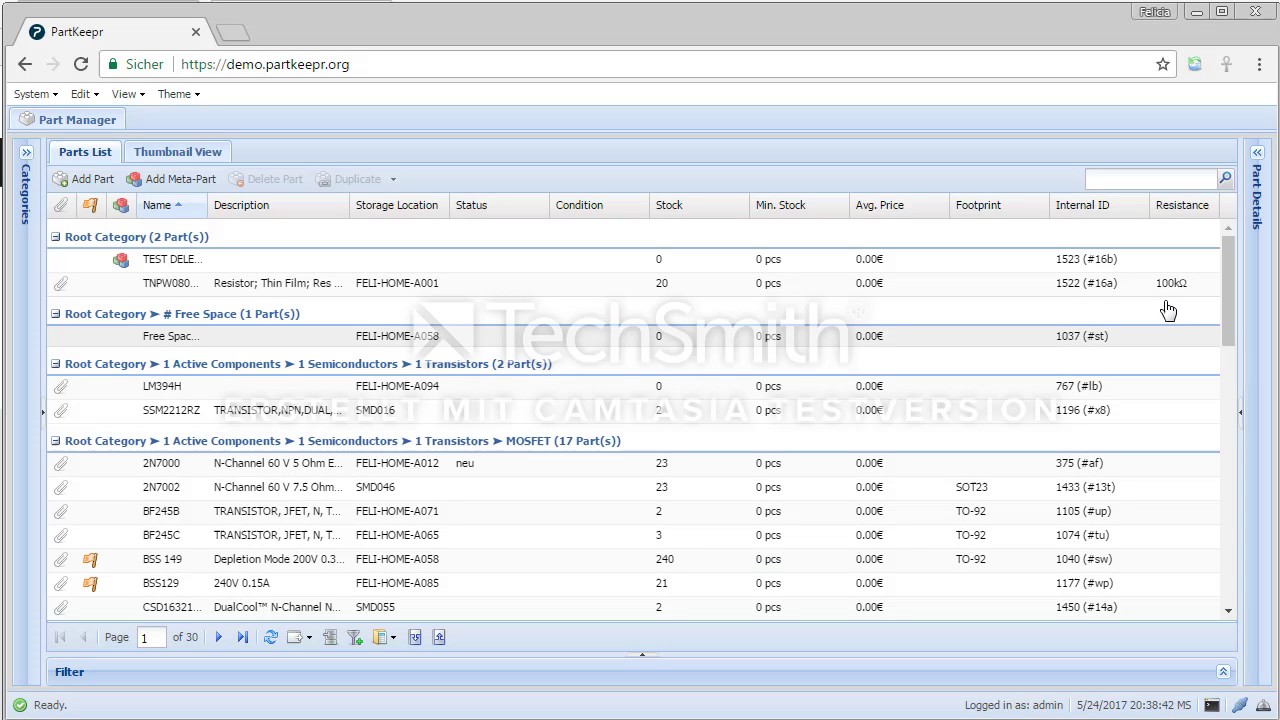Open the Edit menu
Image resolution: width=1280 pixels, height=720 pixels.
(x=85, y=94)
